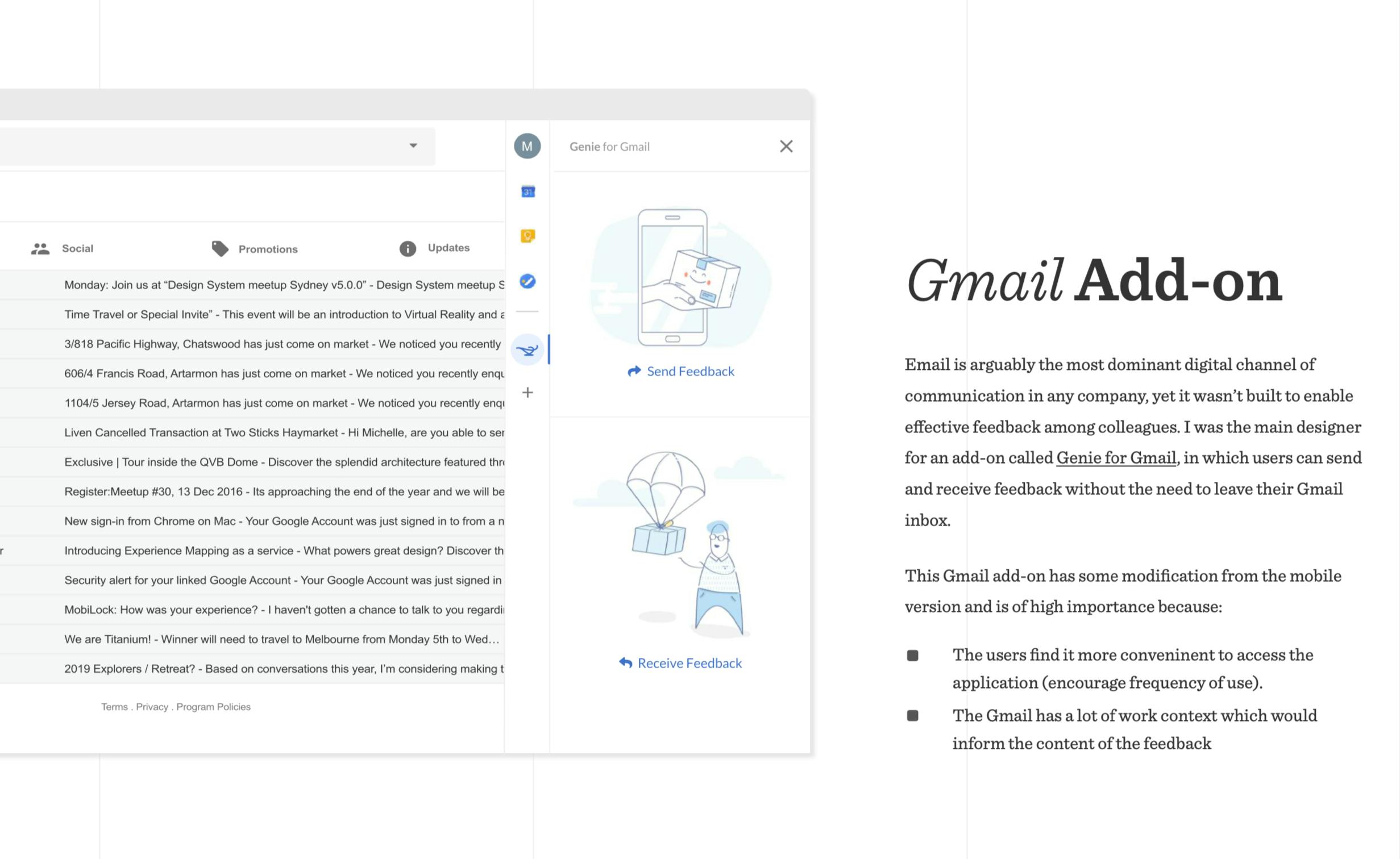The width and height of the screenshot is (1400, 859).
Task: Open the New sign-in from Chrome on Mac email
Action: point(252,522)
